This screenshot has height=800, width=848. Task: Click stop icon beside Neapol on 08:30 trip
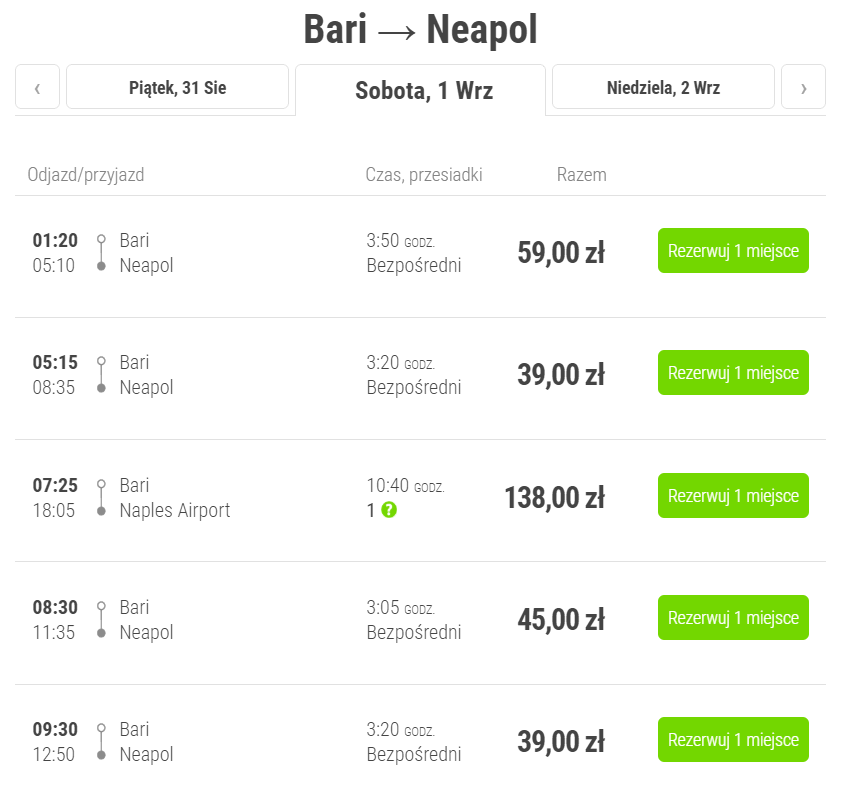[100, 634]
